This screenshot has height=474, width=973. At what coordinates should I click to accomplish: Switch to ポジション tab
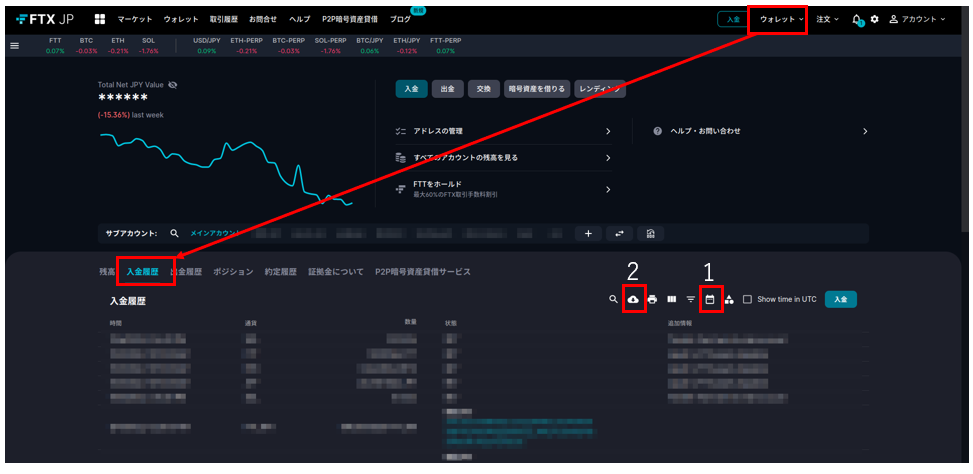coord(233,272)
